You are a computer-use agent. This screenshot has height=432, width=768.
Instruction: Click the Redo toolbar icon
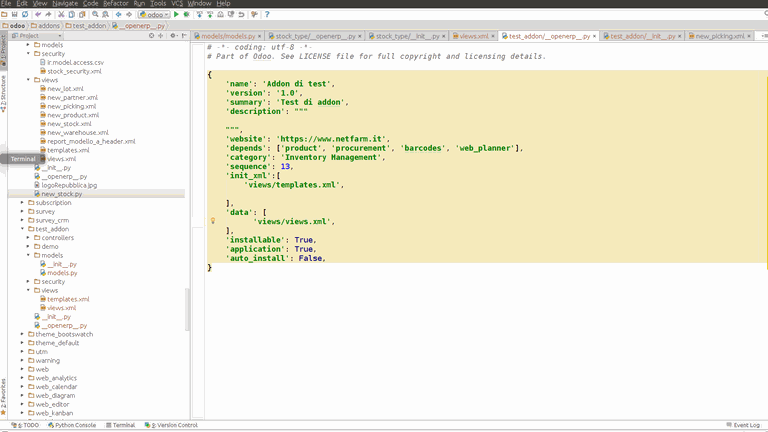click(x=48, y=14)
